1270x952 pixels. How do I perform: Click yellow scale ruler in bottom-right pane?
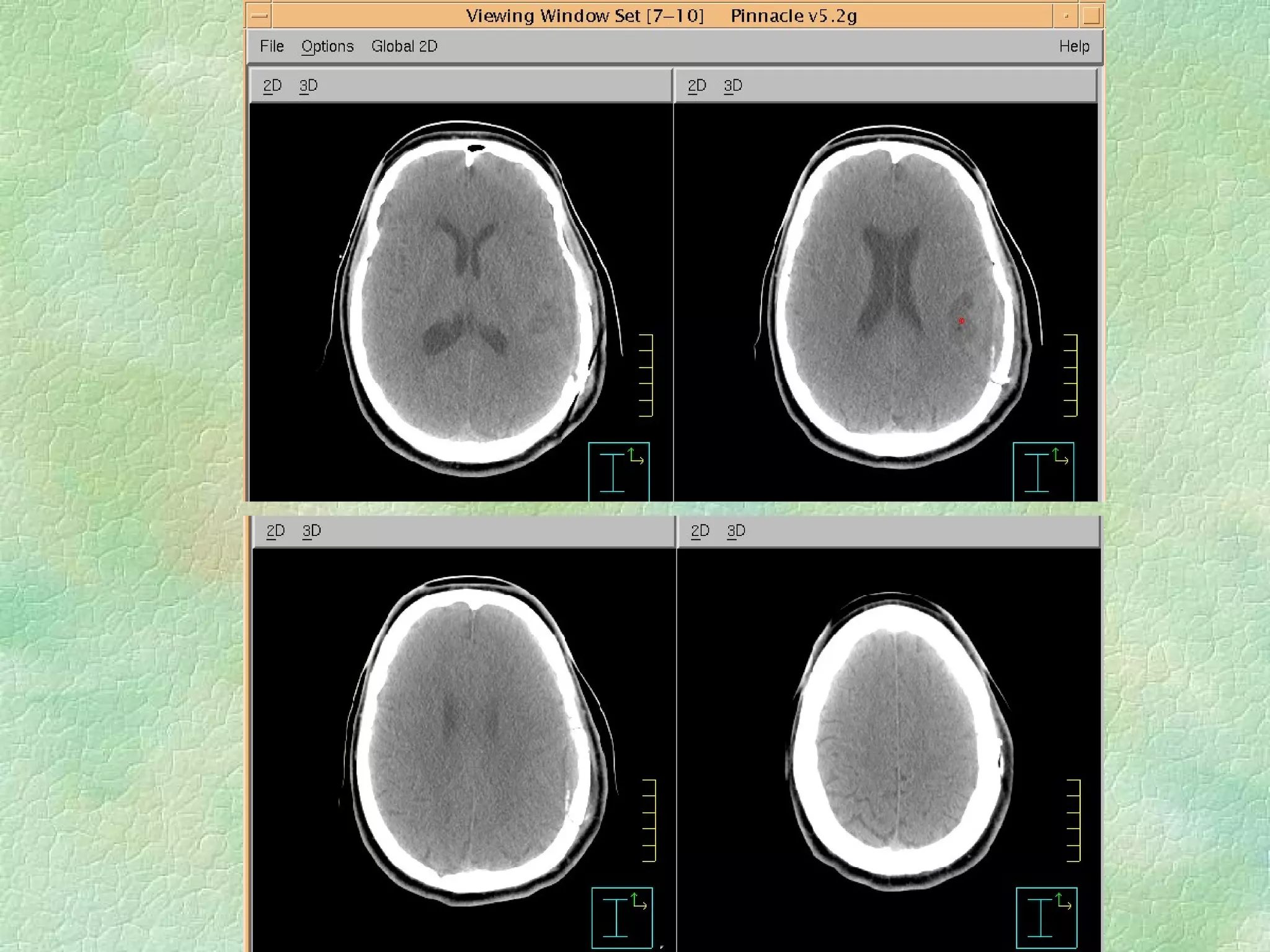[1074, 820]
